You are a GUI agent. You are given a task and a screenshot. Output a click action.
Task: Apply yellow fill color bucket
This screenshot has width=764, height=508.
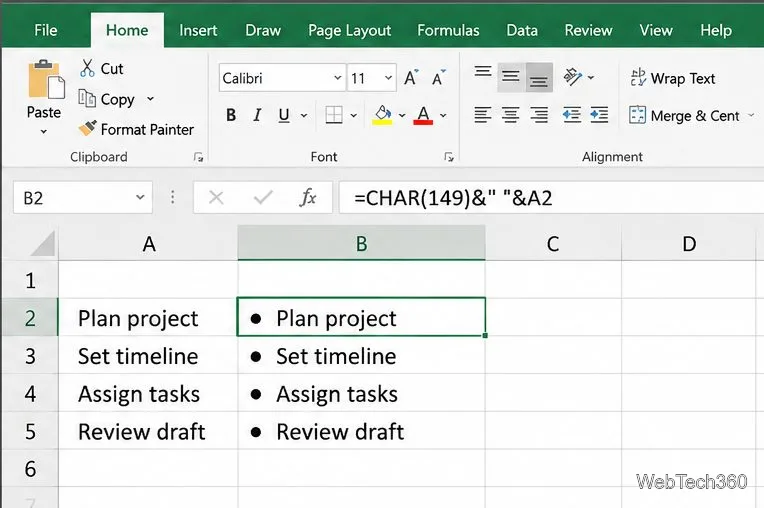coord(382,115)
